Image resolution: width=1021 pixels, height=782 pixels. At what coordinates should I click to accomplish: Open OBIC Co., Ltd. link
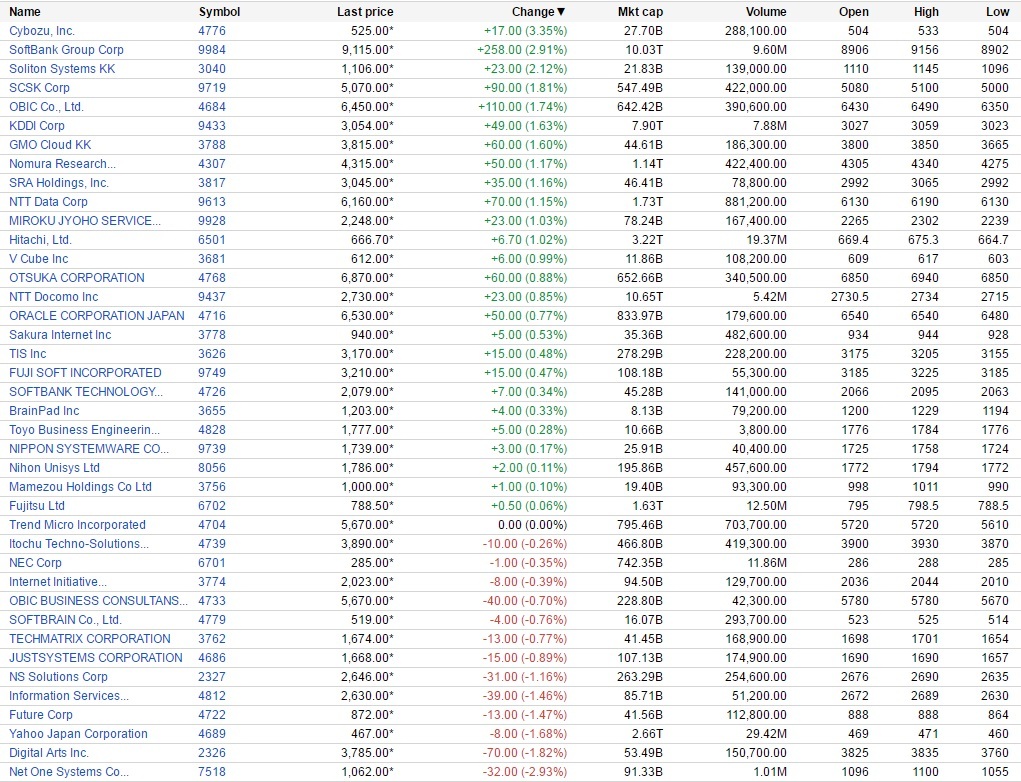(46, 107)
